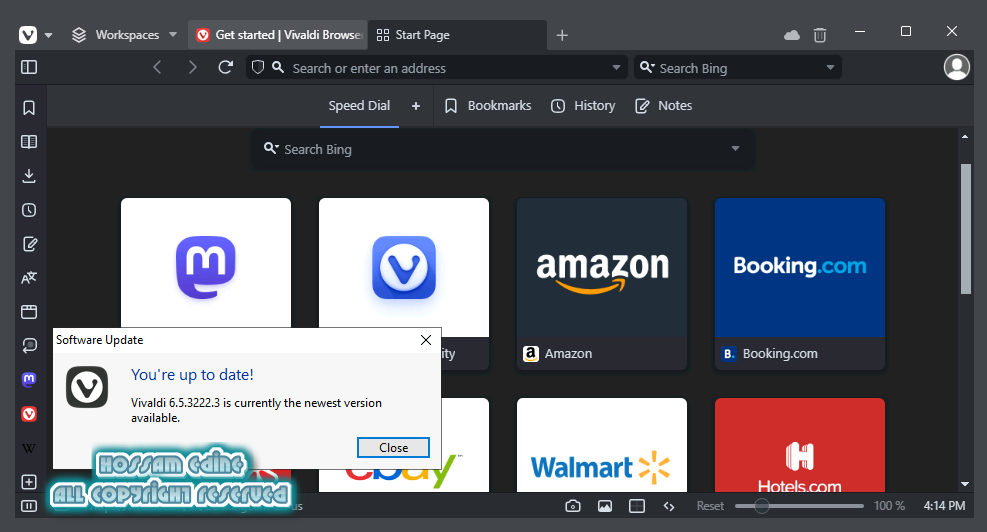Open the Vivaldi web panel in sidebar
This screenshot has width=987, height=532.
29,414
